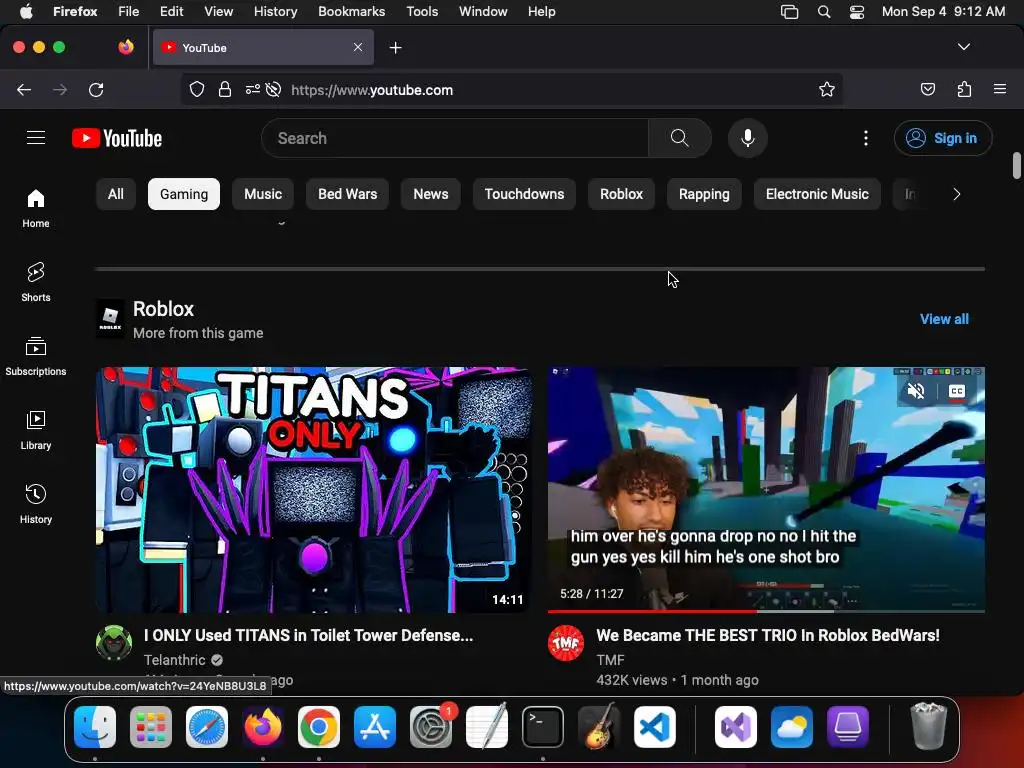1024x768 pixels.
Task: Open Google Chrome from dock
Action: pyautogui.click(x=319, y=727)
